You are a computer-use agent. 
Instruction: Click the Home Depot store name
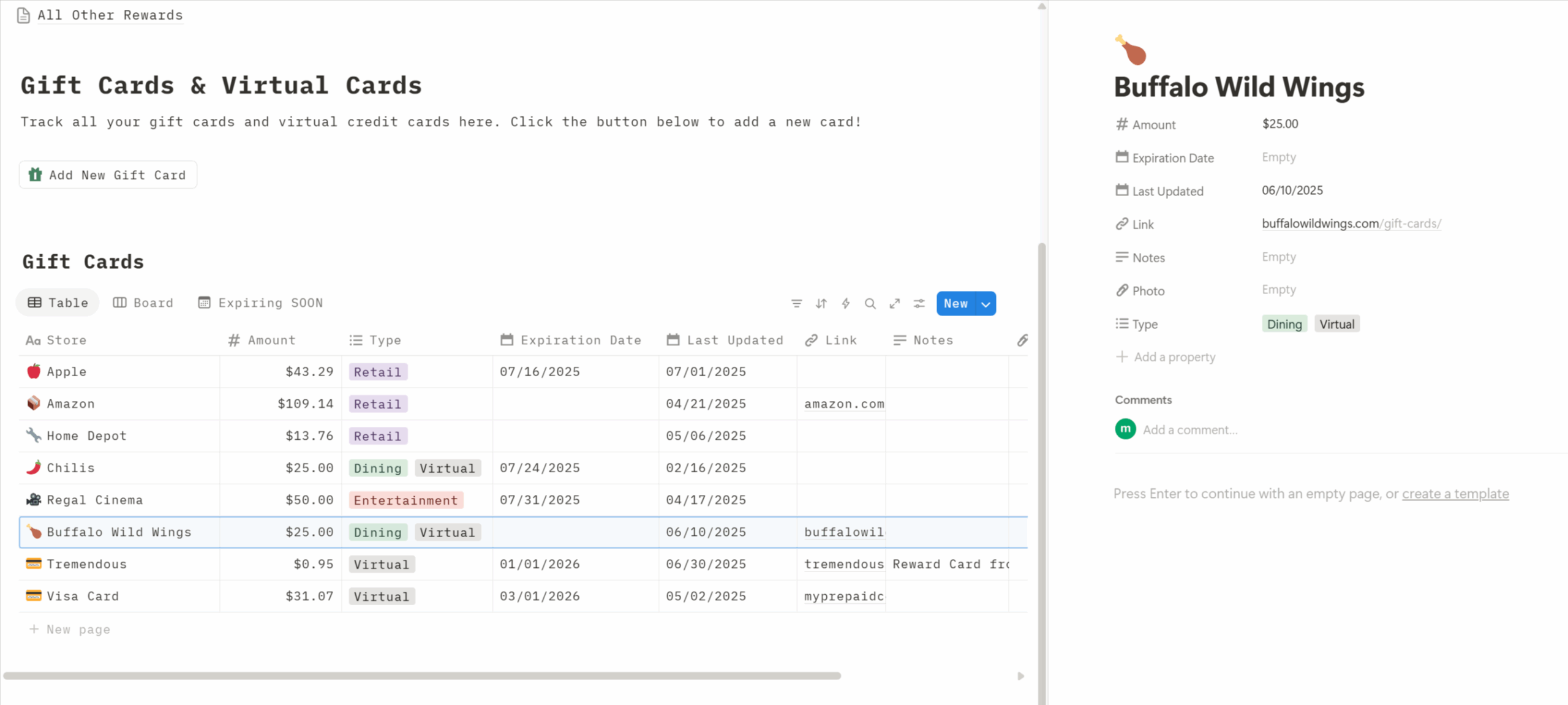(86, 435)
